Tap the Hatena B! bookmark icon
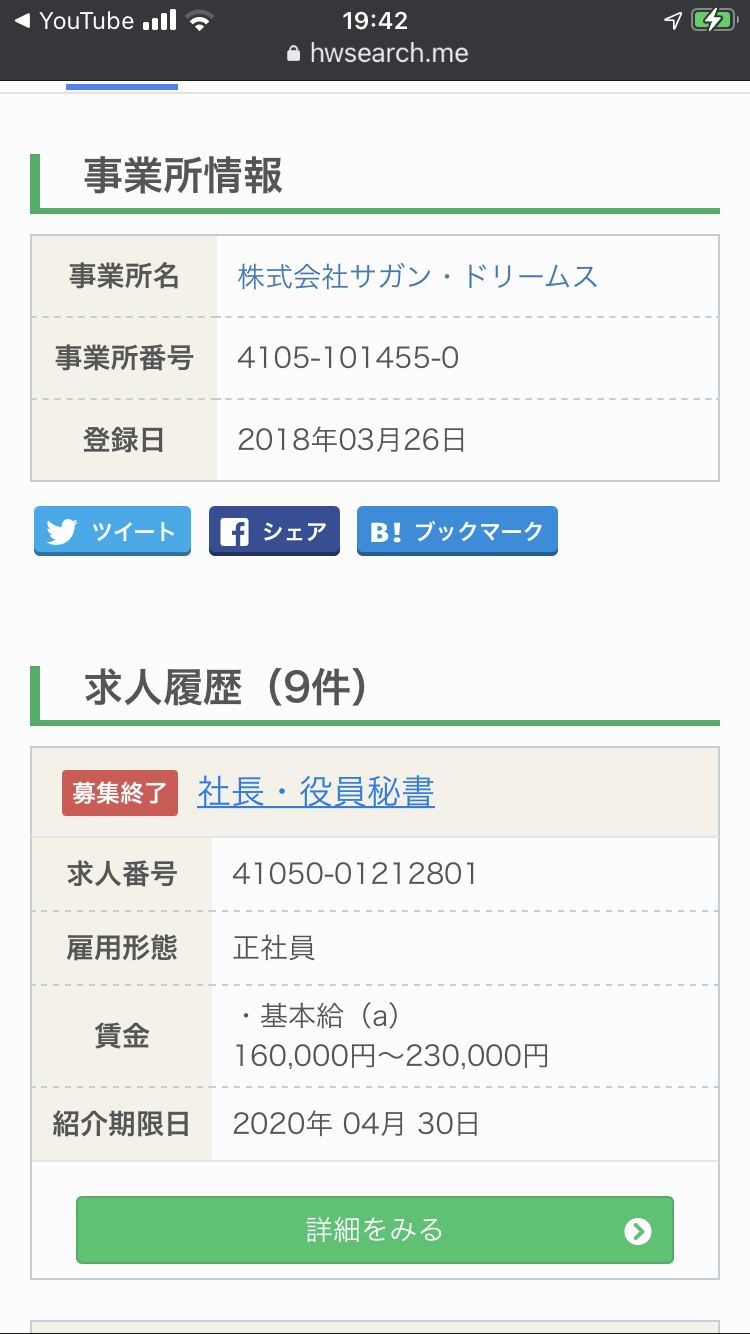Image resolution: width=750 pixels, height=1334 pixels. pyautogui.click(x=385, y=532)
